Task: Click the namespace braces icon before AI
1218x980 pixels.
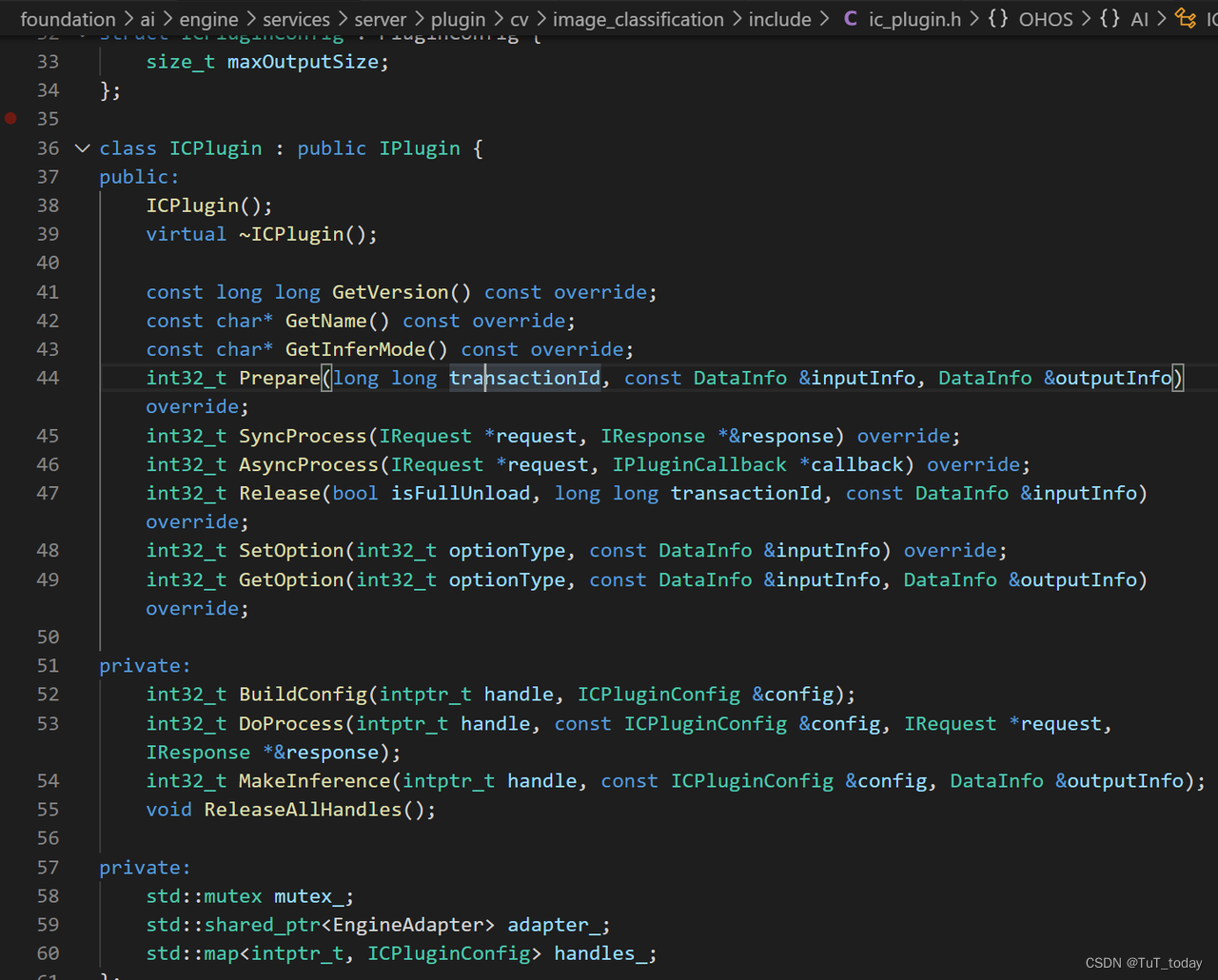Action: coord(1110,19)
